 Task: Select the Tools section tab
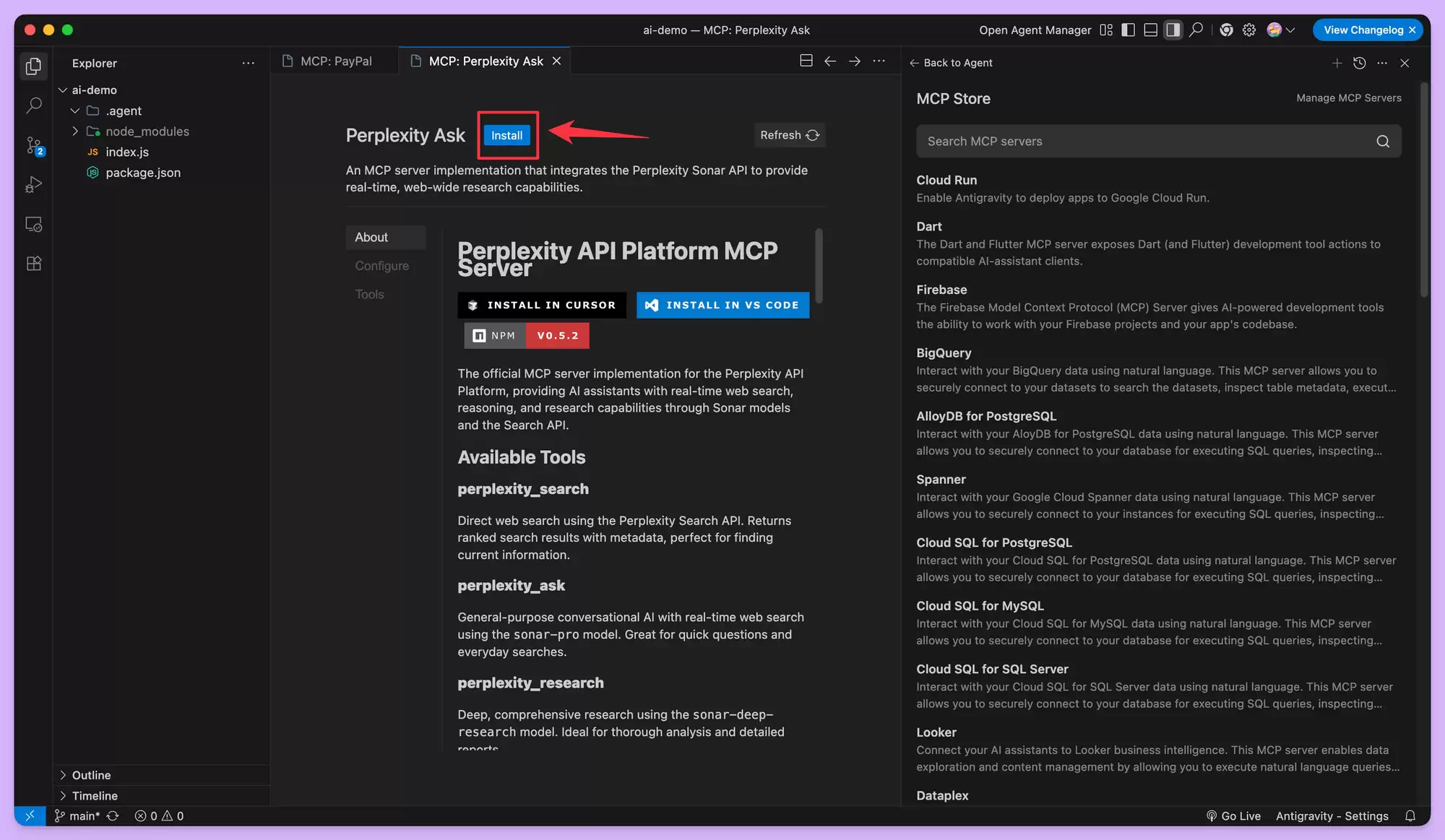[x=369, y=294]
